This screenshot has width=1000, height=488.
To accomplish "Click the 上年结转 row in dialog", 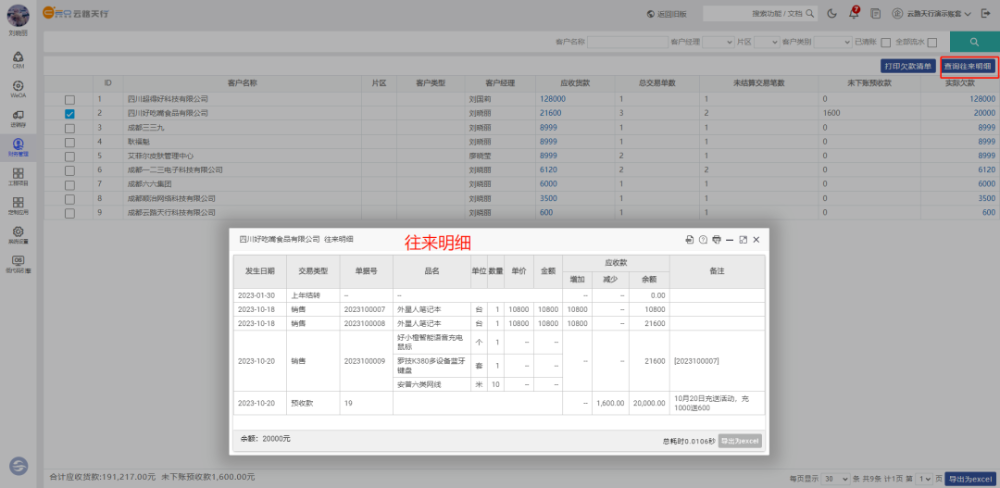I will 499,295.
